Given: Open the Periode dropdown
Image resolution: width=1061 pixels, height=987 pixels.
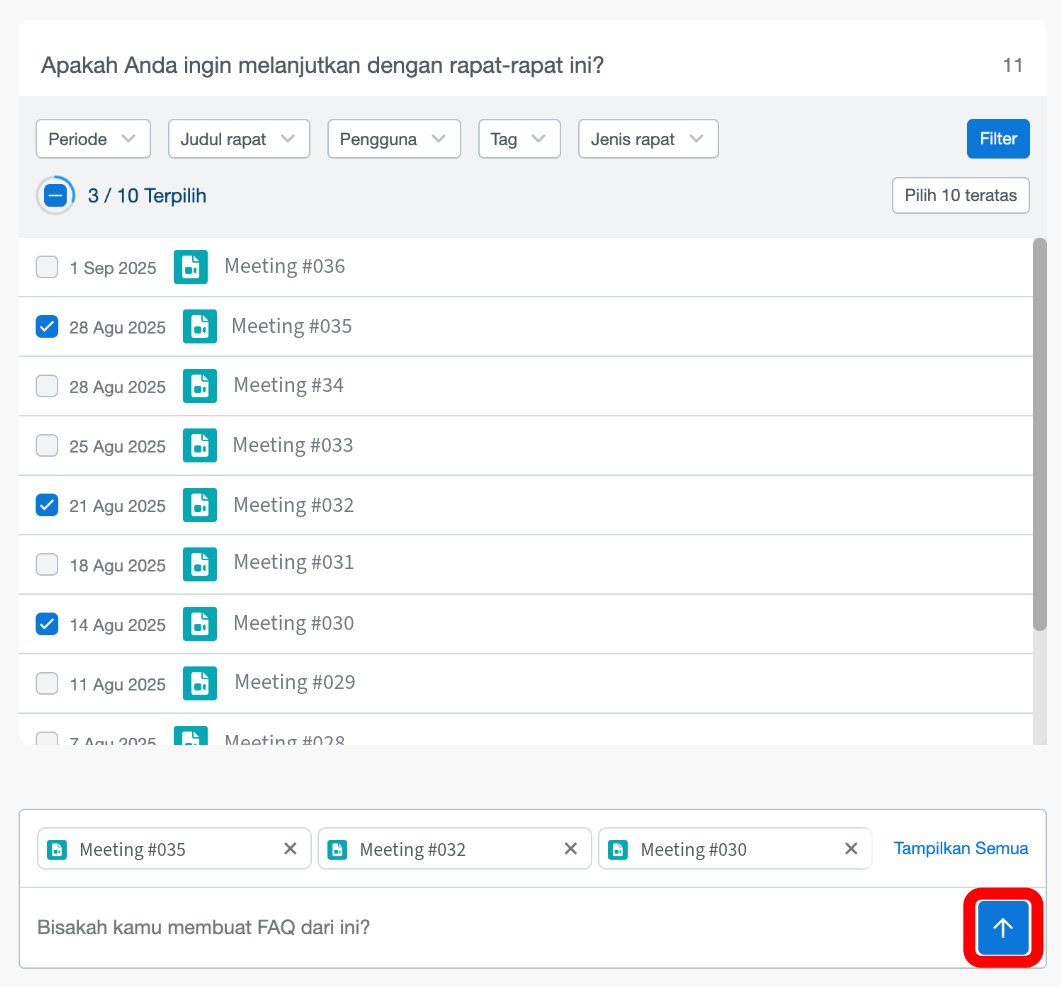Looking at the screenshot, I should 93,139.
